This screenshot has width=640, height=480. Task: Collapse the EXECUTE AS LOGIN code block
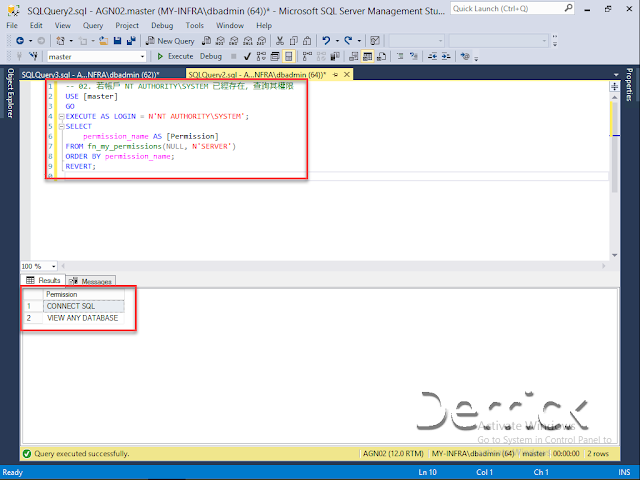pos(62,116)
